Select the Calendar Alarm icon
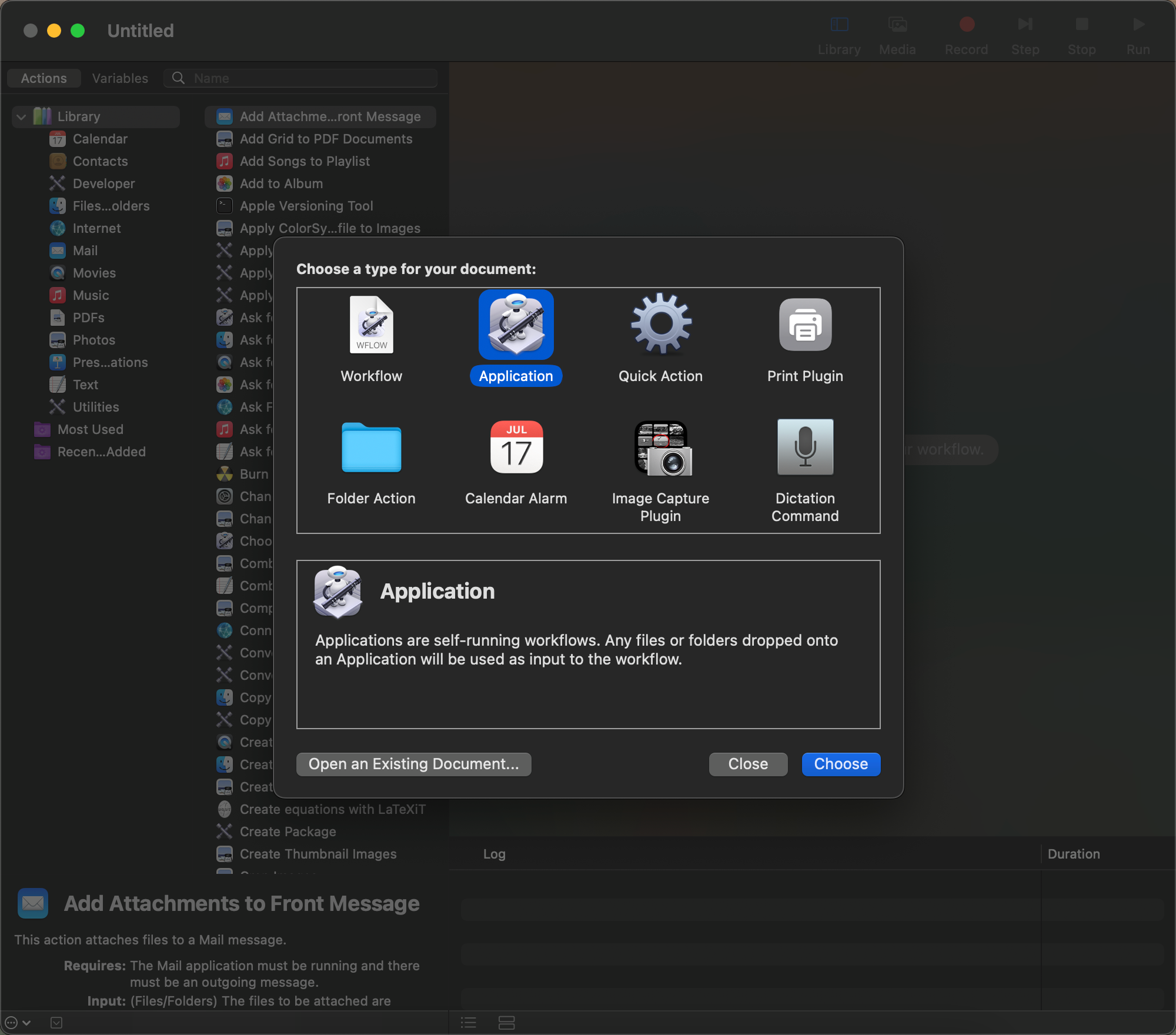This screenshot has width=1176, height=1035. coord(516,447)
